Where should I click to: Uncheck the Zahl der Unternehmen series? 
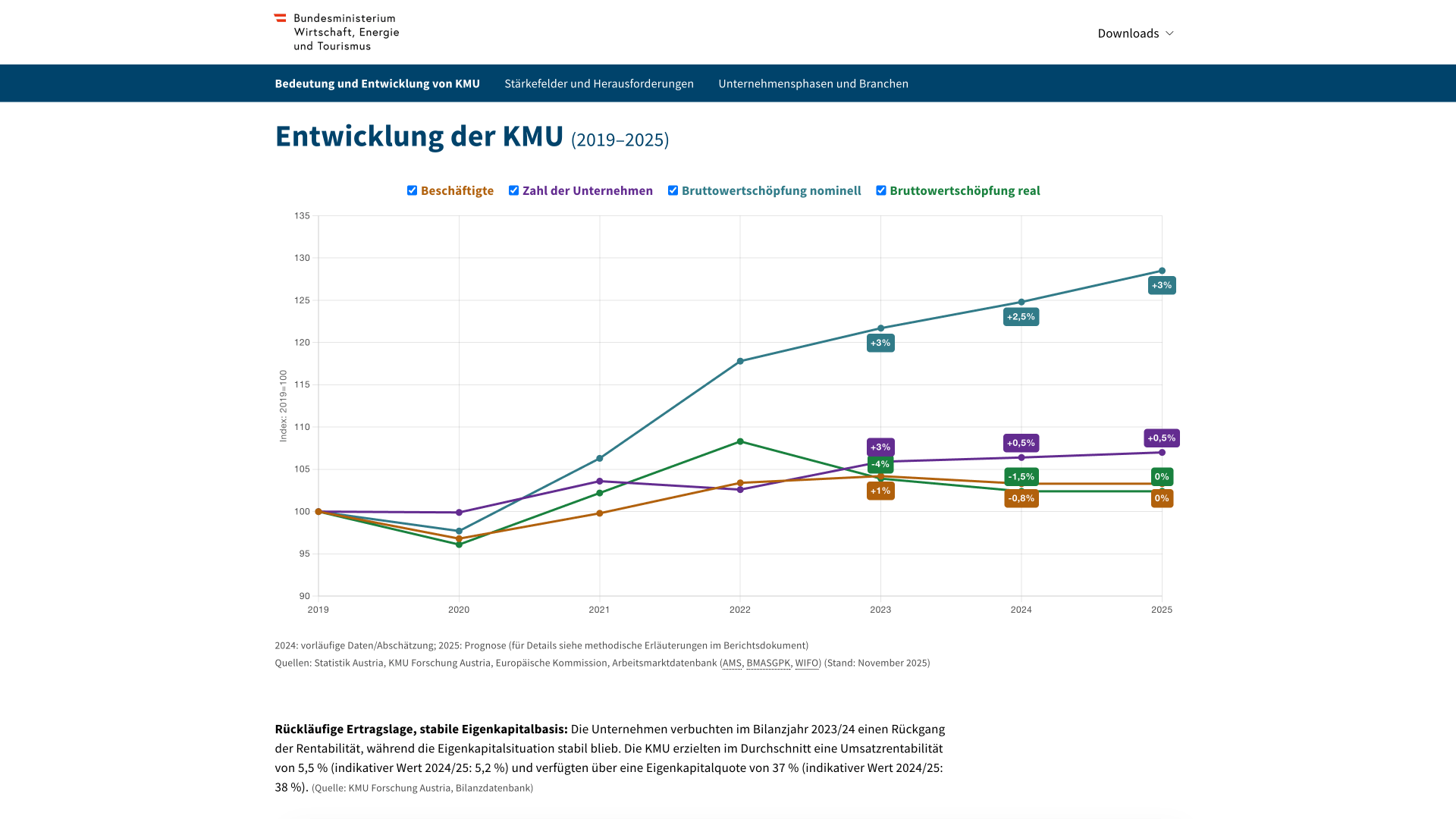click(513, 190)
